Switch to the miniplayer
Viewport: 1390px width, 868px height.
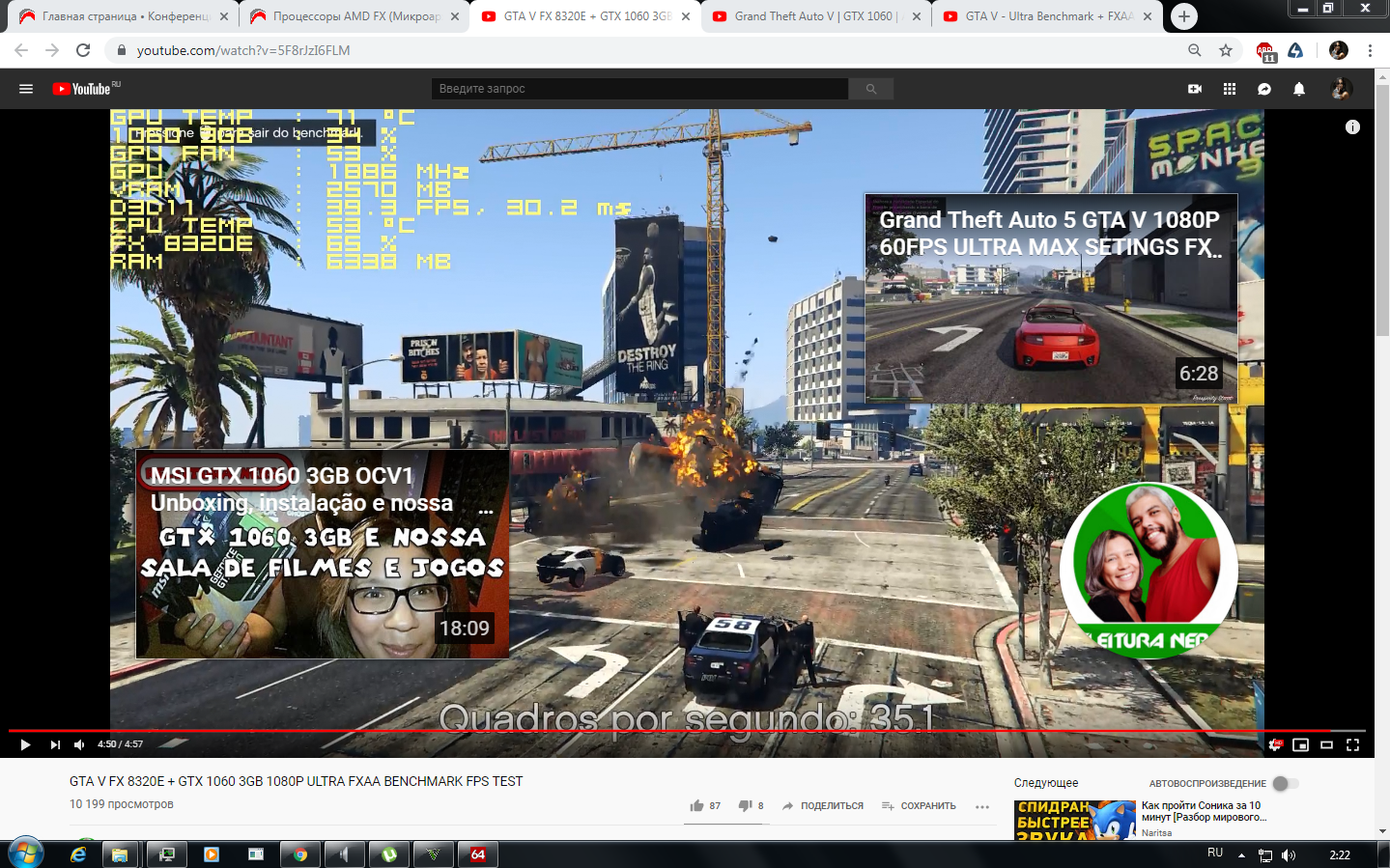coord(1301,744)
